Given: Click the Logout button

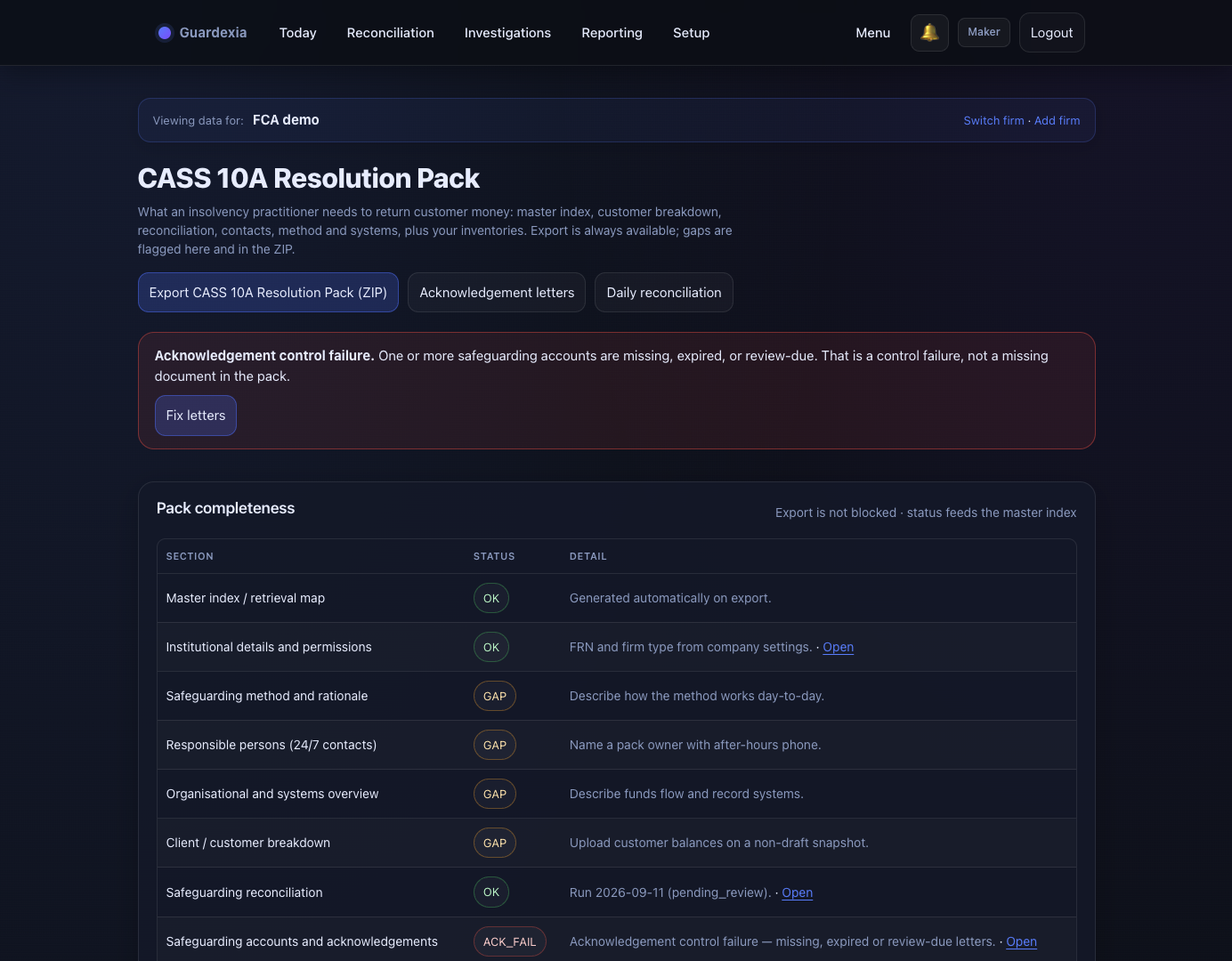Looking at the screenshot, I should (x=1051, y=33).
